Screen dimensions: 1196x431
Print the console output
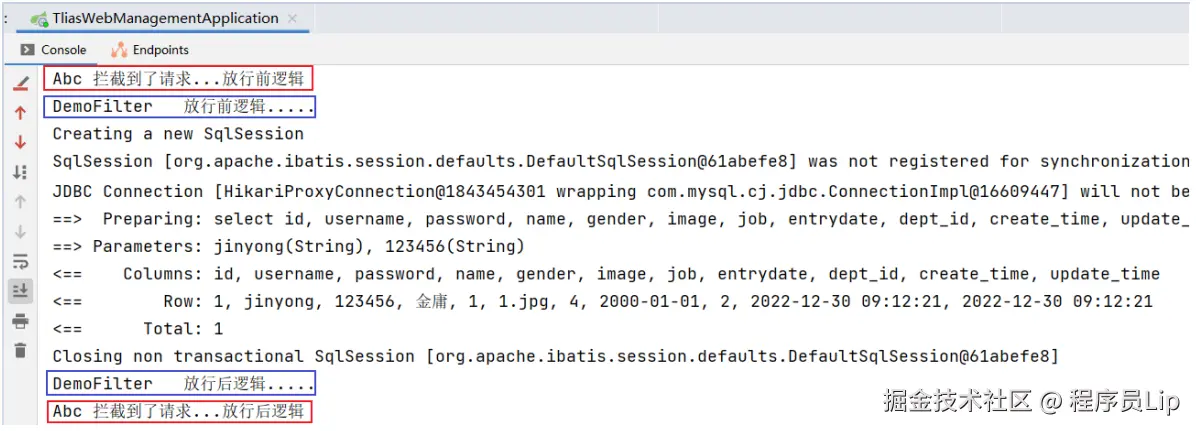(20, 321)
